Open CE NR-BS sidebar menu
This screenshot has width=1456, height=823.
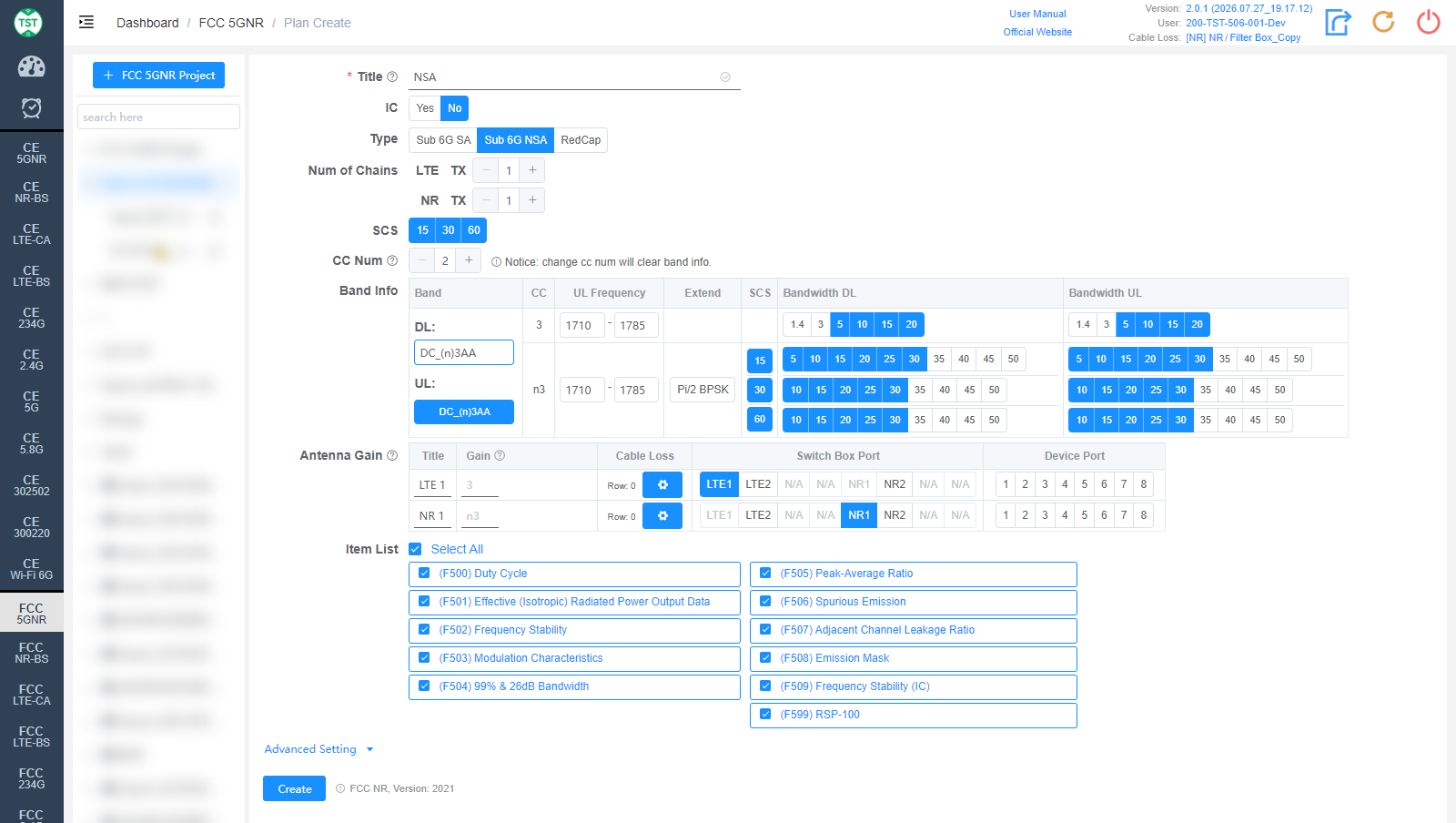[x=32, y=192]
